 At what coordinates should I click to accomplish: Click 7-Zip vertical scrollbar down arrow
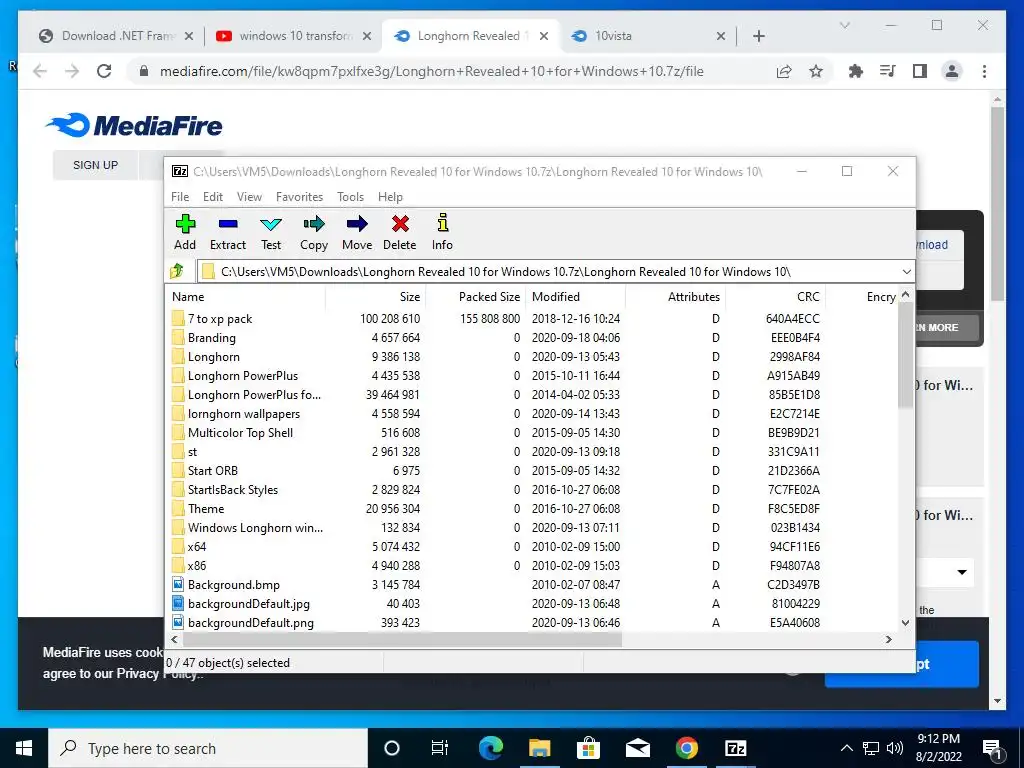[905, 622]
